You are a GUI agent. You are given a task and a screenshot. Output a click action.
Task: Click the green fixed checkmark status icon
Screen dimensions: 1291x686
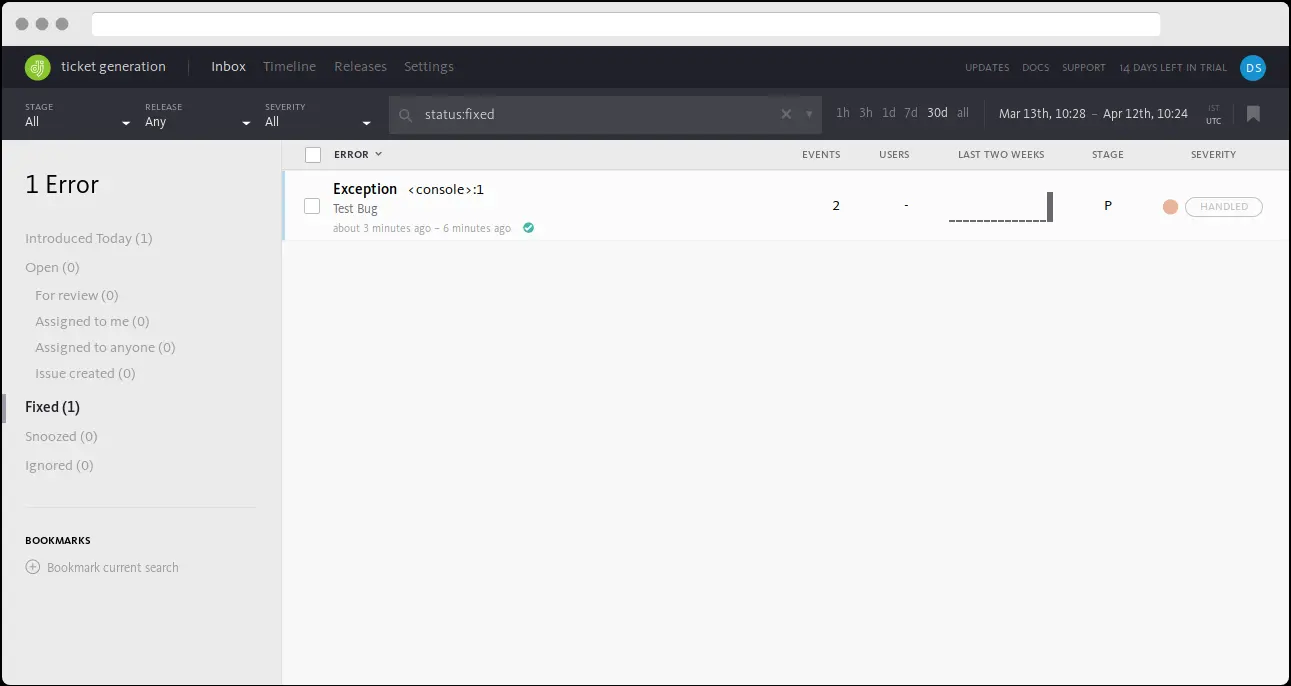528,228
